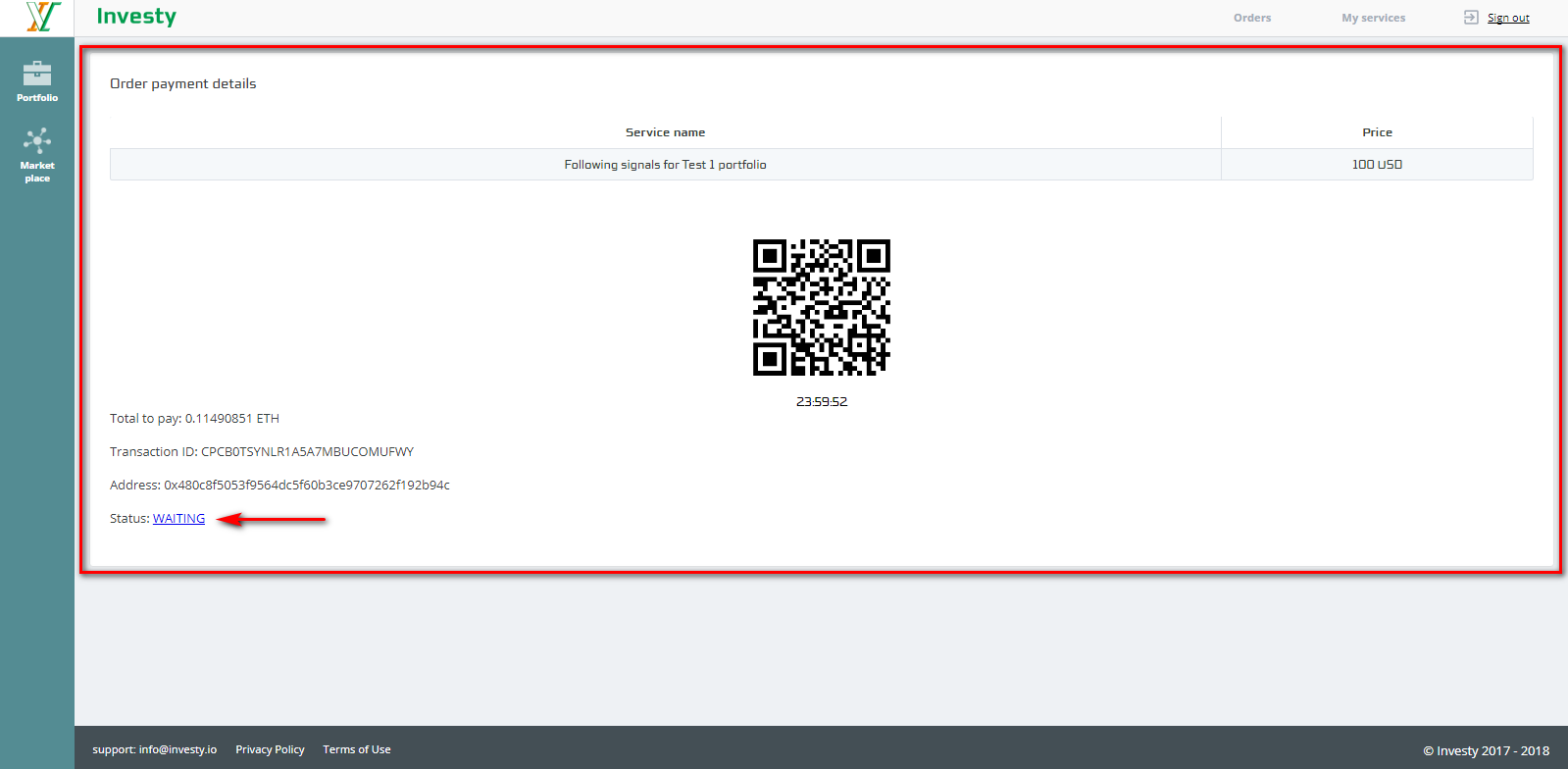Open the Terms of Use link

click(357, 749)
